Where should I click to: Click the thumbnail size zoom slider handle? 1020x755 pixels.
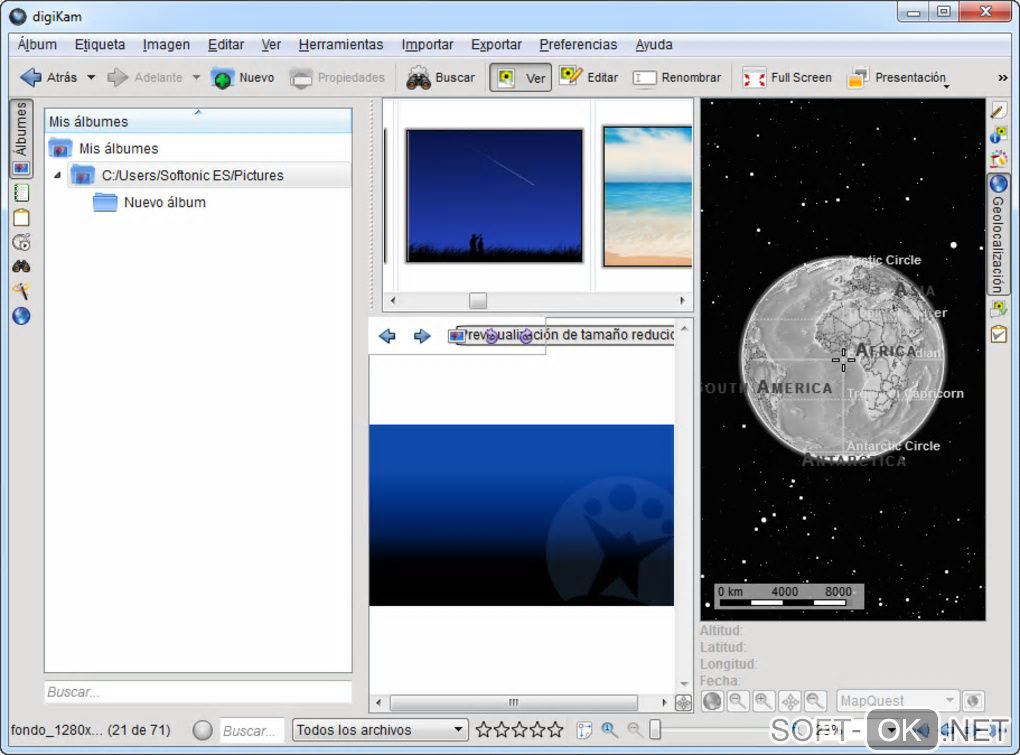coord(655,730)
